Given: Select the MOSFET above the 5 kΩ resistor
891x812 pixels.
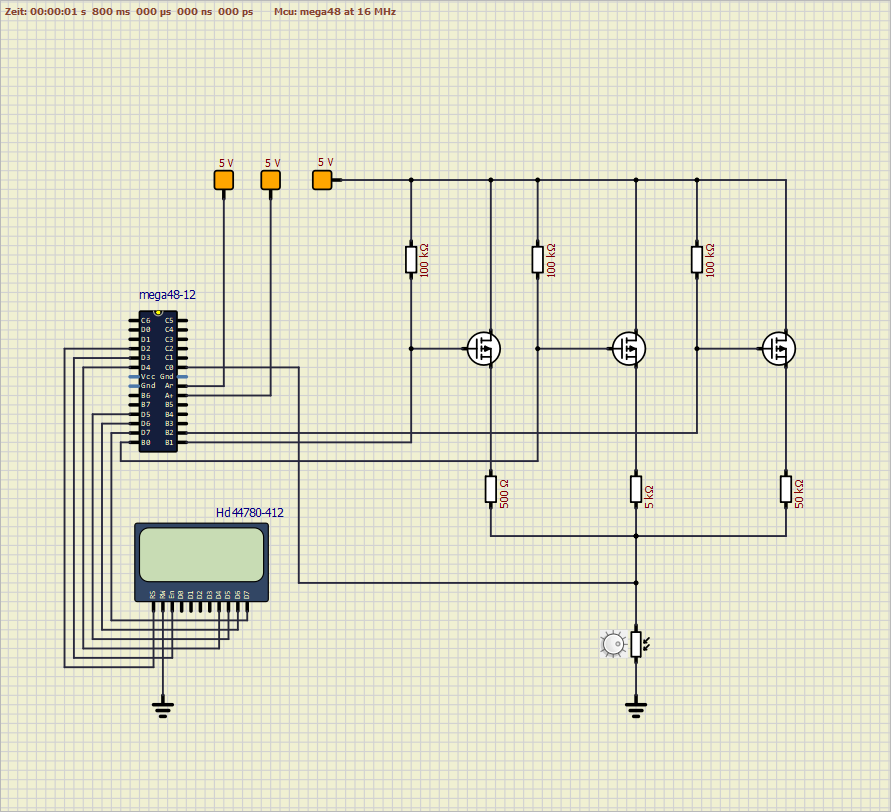Looking at the screenshot, I should pyautogui.click(x=628, y=348).
